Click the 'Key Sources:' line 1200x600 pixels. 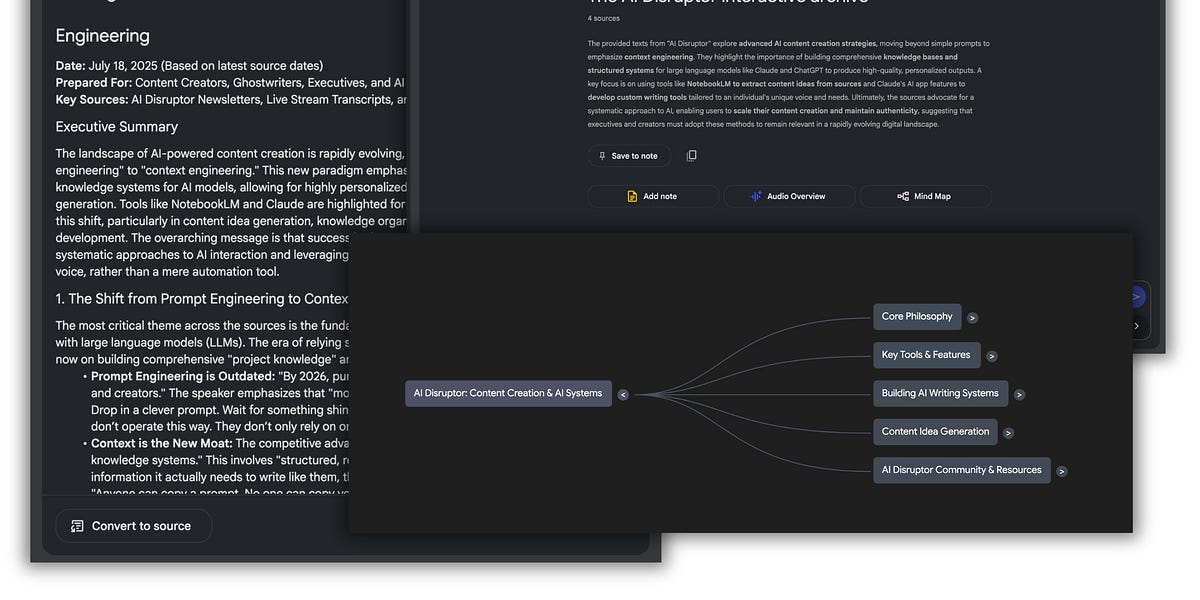click(231, 100)
